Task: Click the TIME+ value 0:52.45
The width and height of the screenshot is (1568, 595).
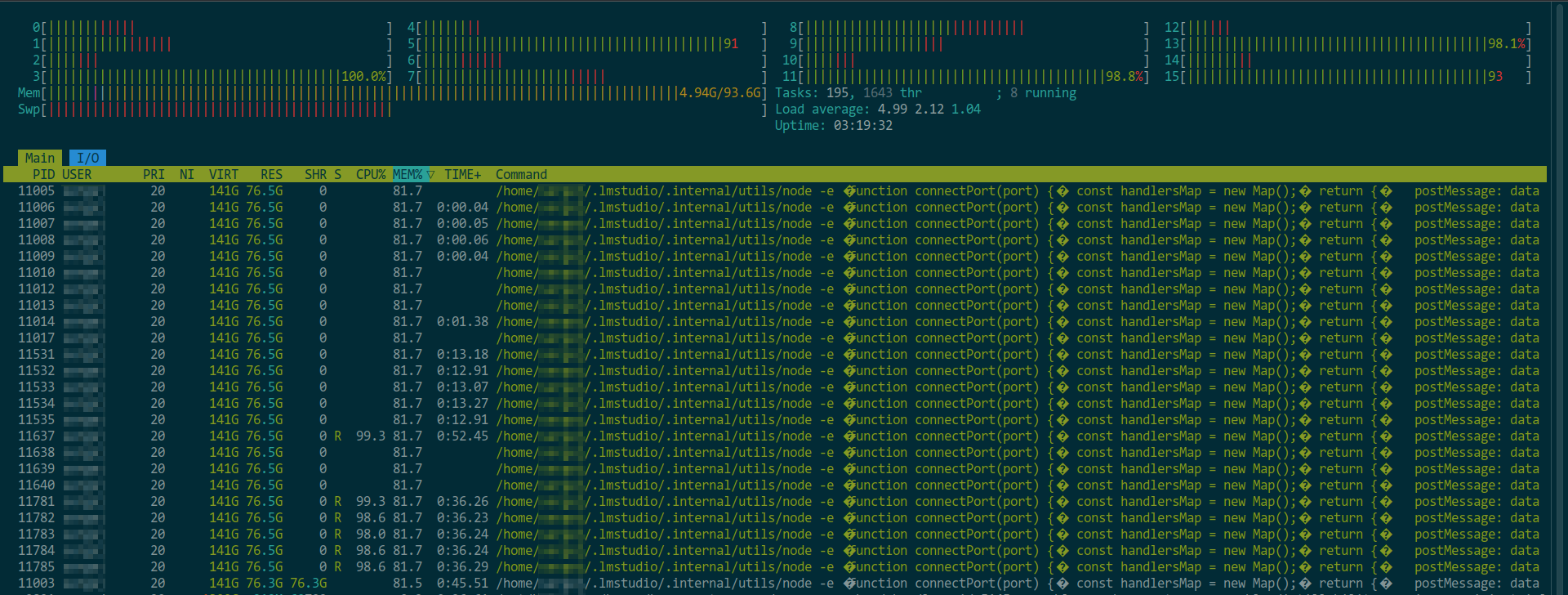Action: [x=462, y=436]
